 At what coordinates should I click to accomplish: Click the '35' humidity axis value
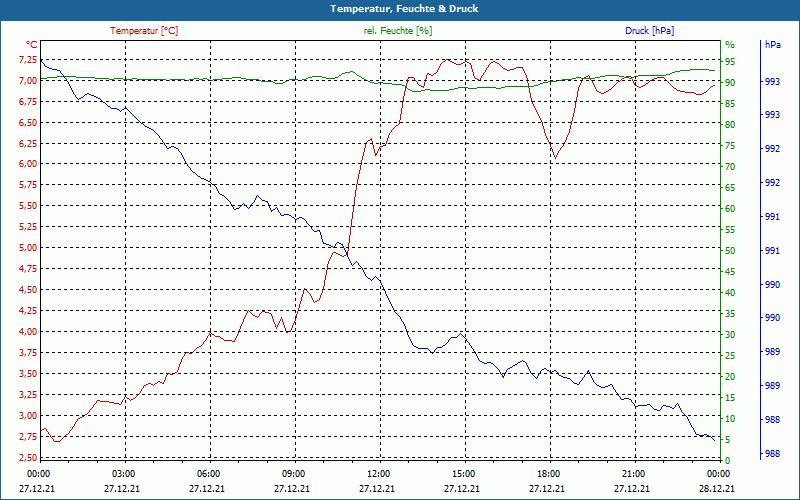pos(730,314)
